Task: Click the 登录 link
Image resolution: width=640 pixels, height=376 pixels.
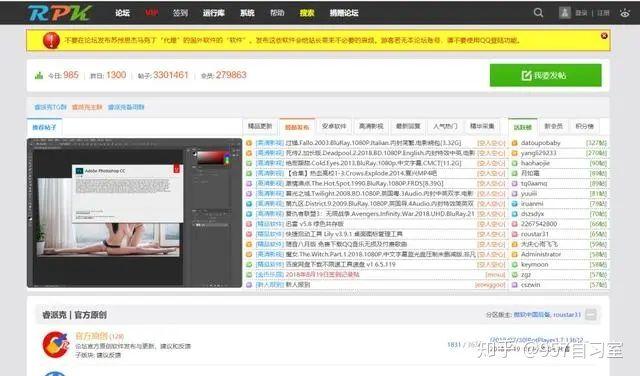Action: [x=581, y=13]
